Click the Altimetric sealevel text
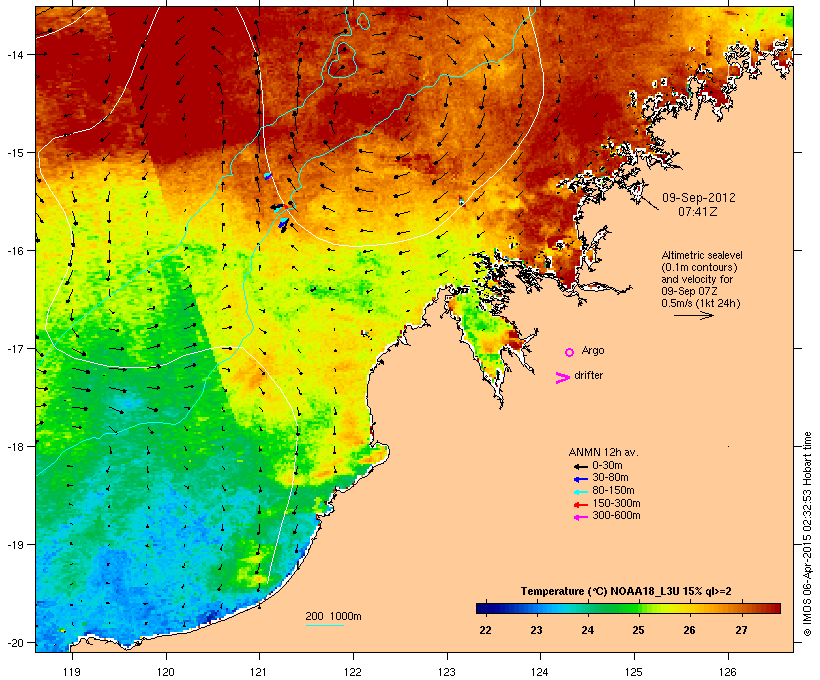Viewport: 820px width, 680px height. pos(702,255)
